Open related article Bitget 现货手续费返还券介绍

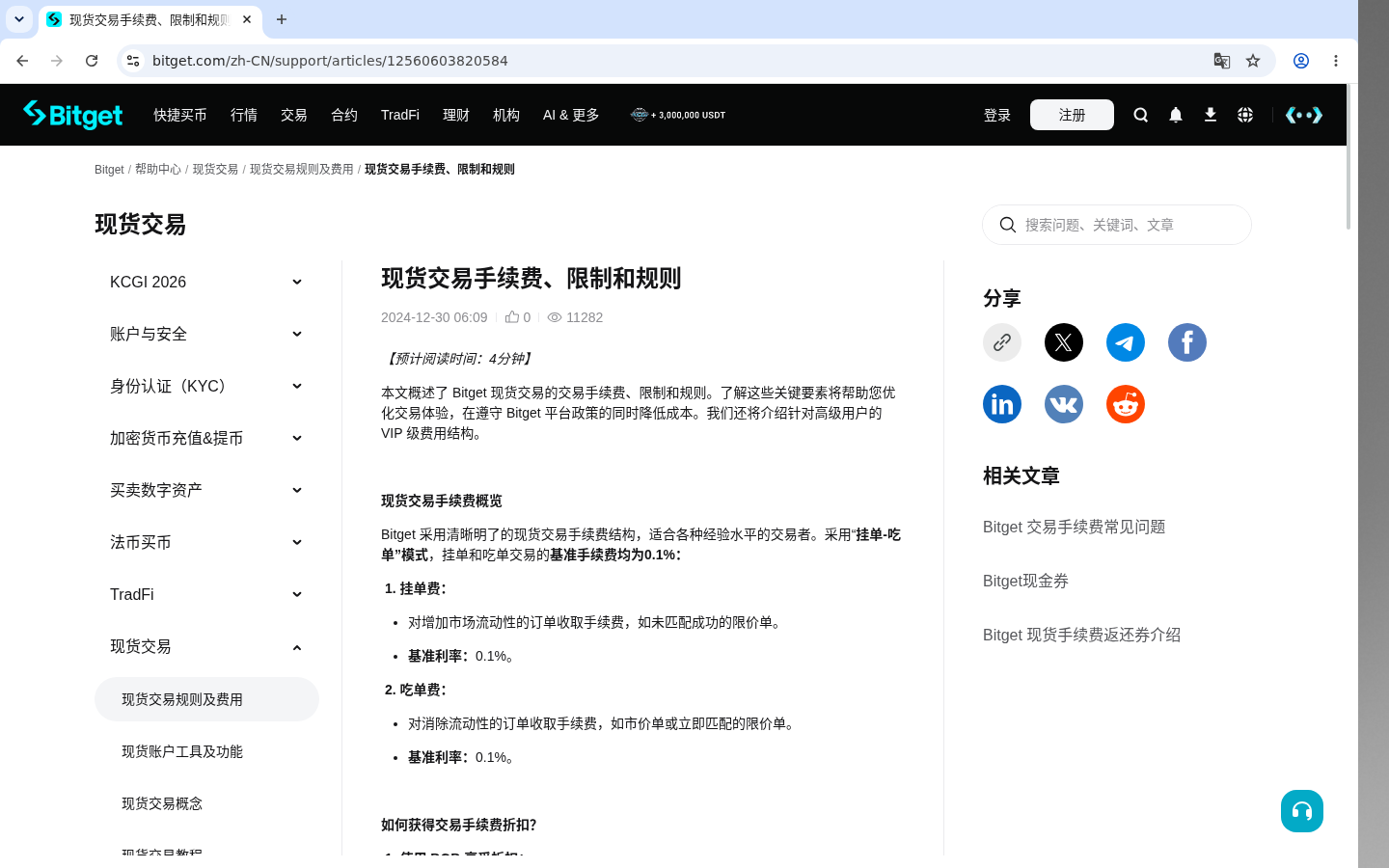(1081, 635)
